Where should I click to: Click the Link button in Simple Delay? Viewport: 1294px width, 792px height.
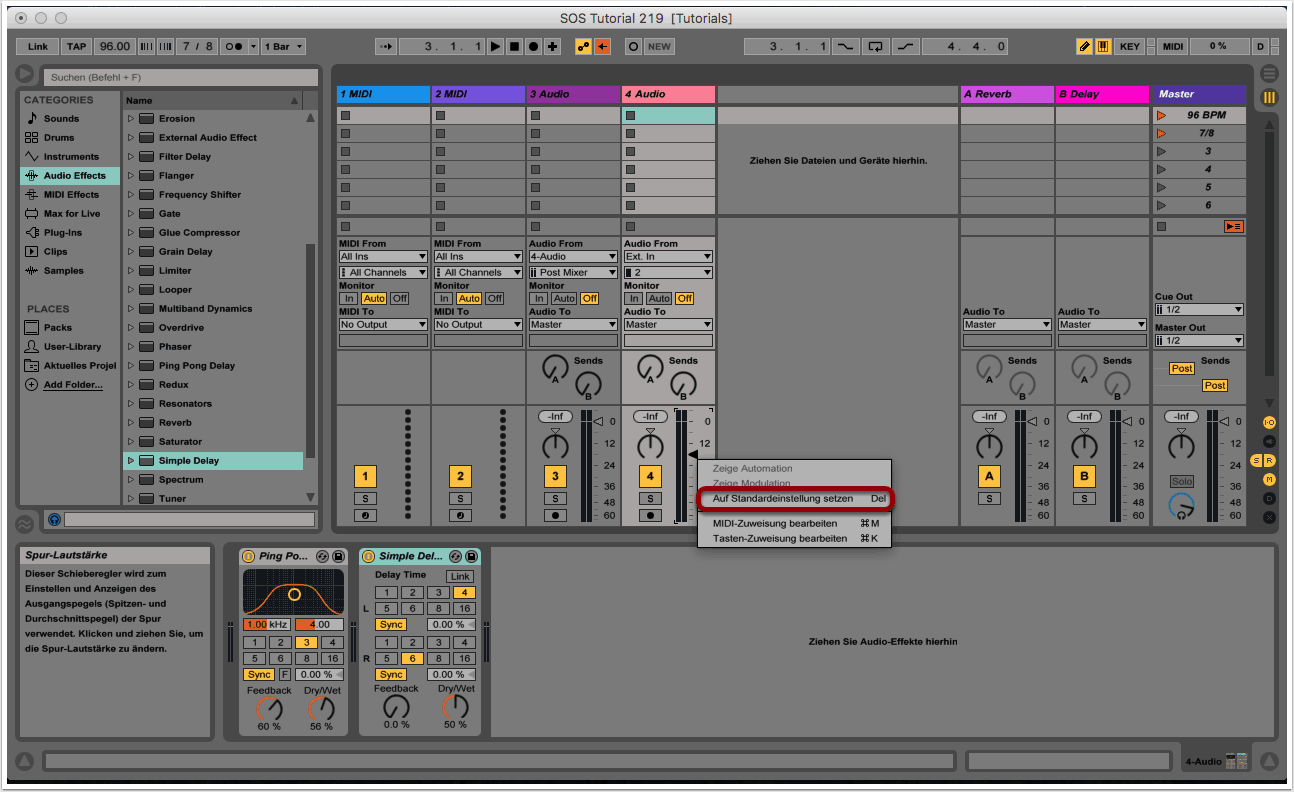pyautogui.click(x=459, y=576)
